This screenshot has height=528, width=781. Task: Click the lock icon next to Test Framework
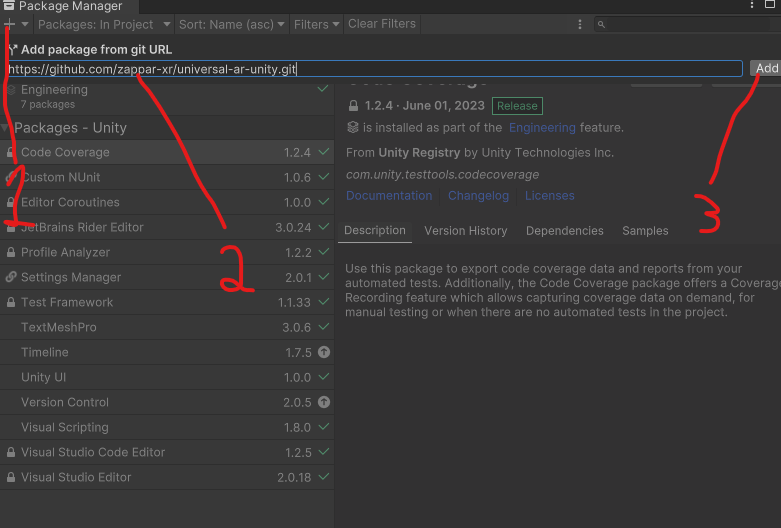(11, 303)
